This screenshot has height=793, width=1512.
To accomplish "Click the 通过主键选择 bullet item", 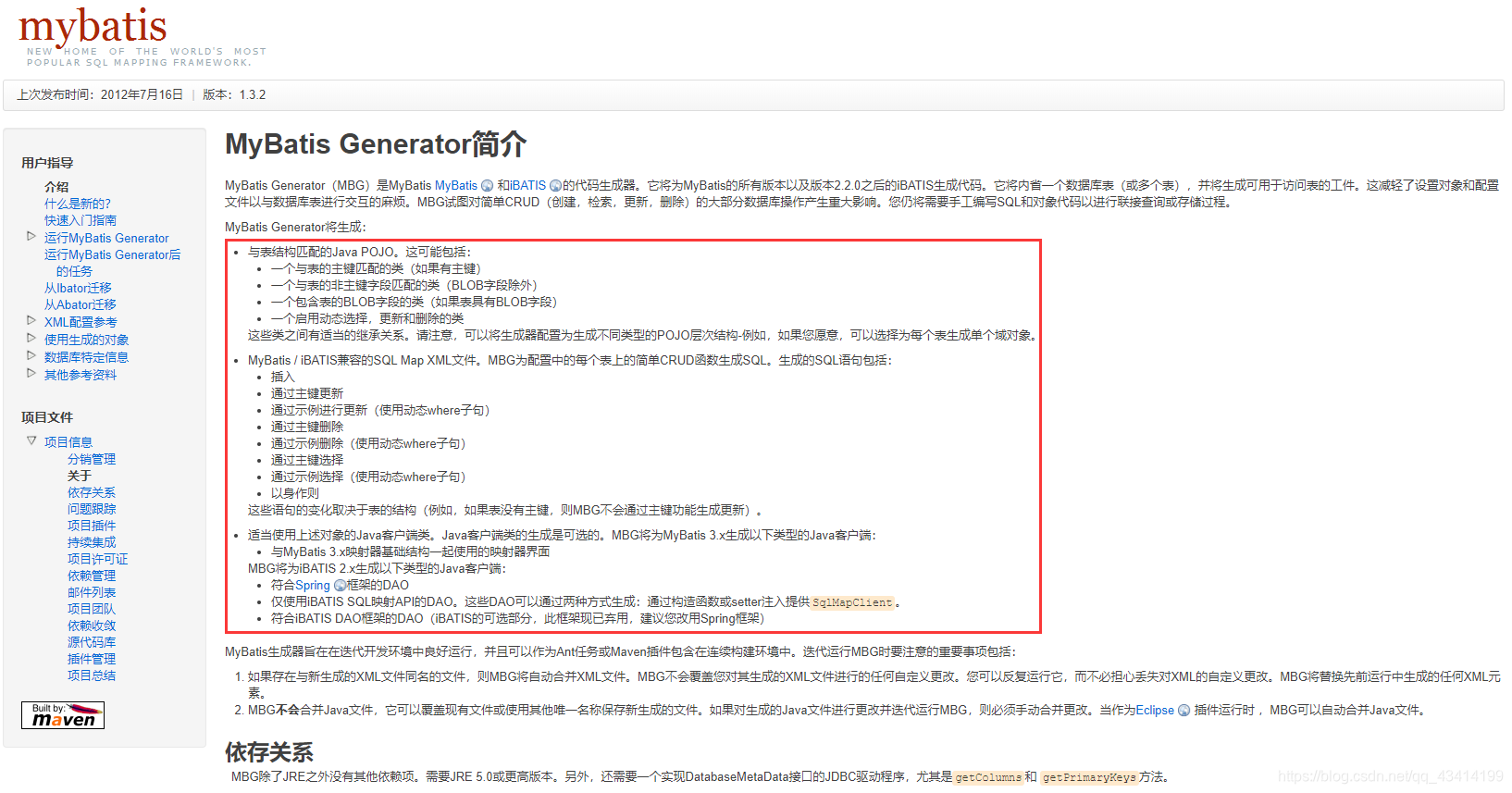I will [307, 461].
